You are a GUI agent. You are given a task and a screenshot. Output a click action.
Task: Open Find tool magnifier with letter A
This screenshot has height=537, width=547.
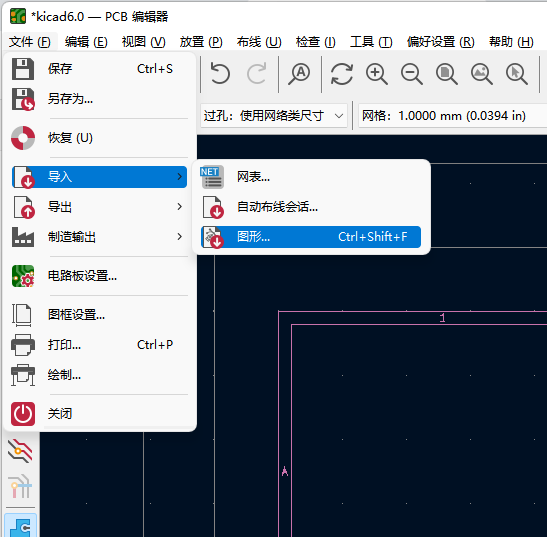click(299, 74)
